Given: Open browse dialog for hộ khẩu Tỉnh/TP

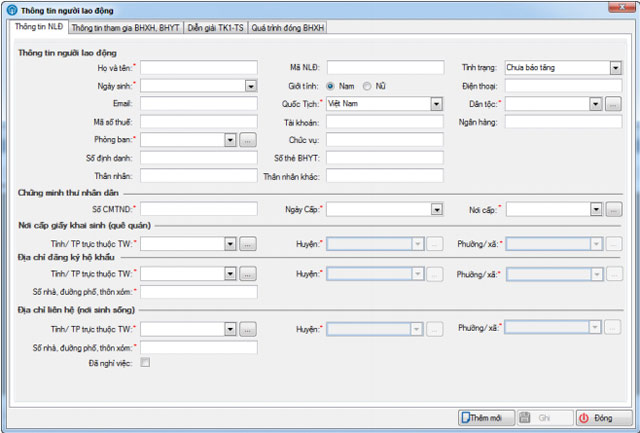Looking at the screenshot, I should (x=248, y=274).
